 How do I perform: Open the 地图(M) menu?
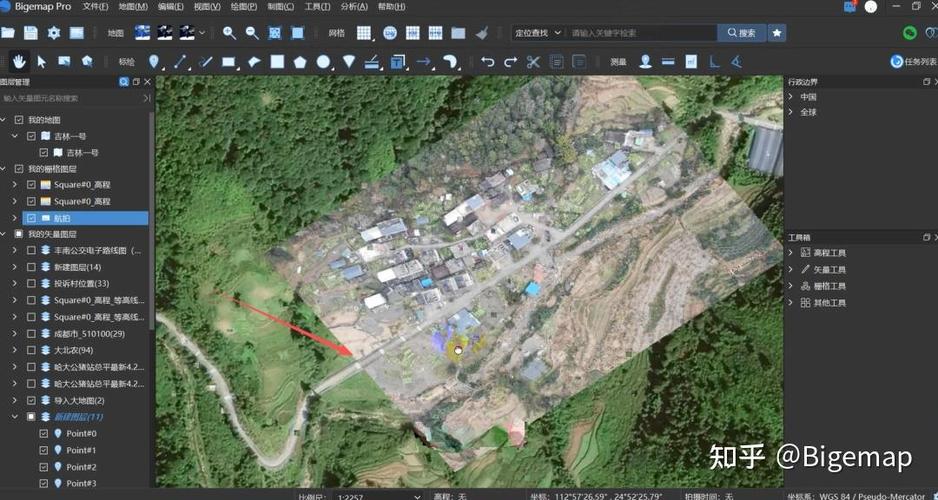133,7
